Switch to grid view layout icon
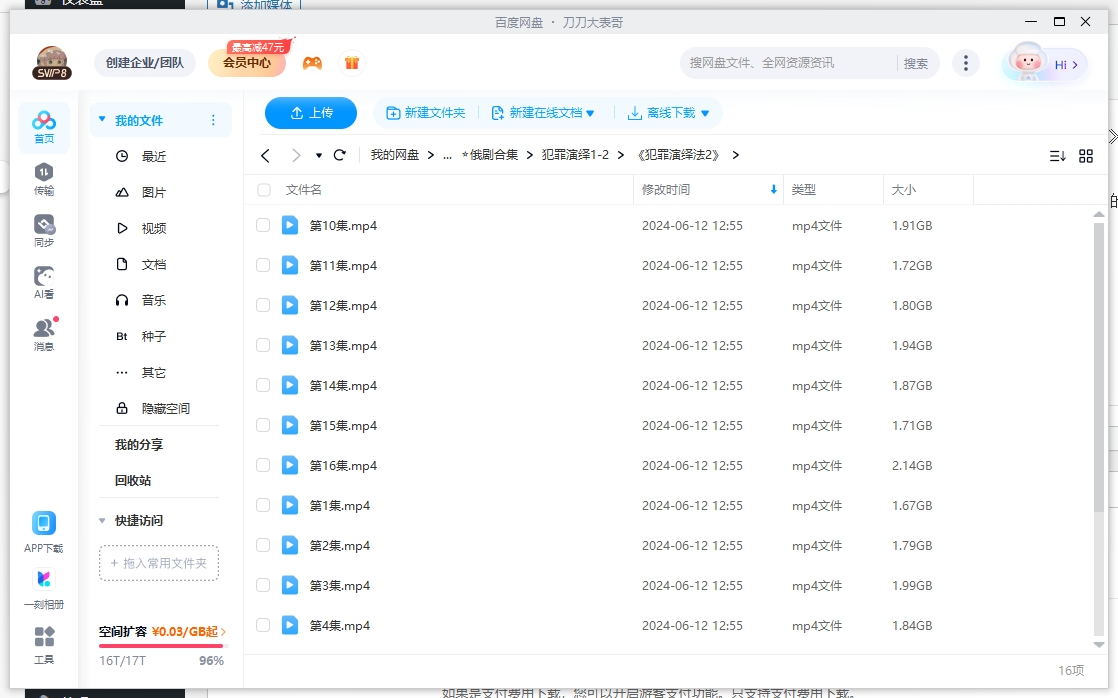The width and height of the screenshot is (1118, 698). click(1086, 156)
